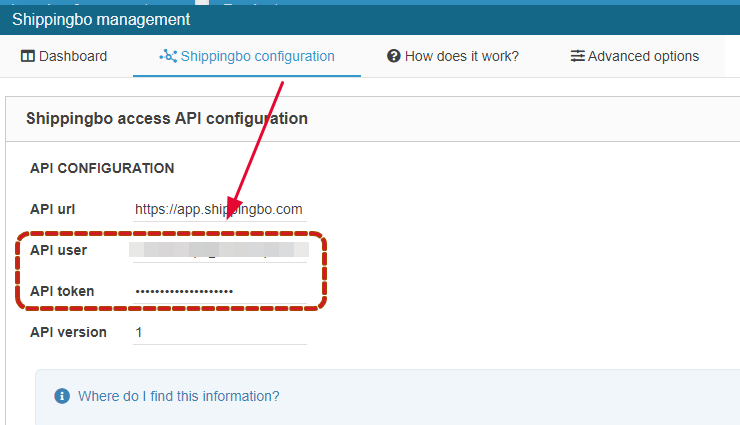Viewport: 740px width, 425px height.
Task: Click 'Shippingbo access API configuration' panel heading
Action: [x=167, y=118]
